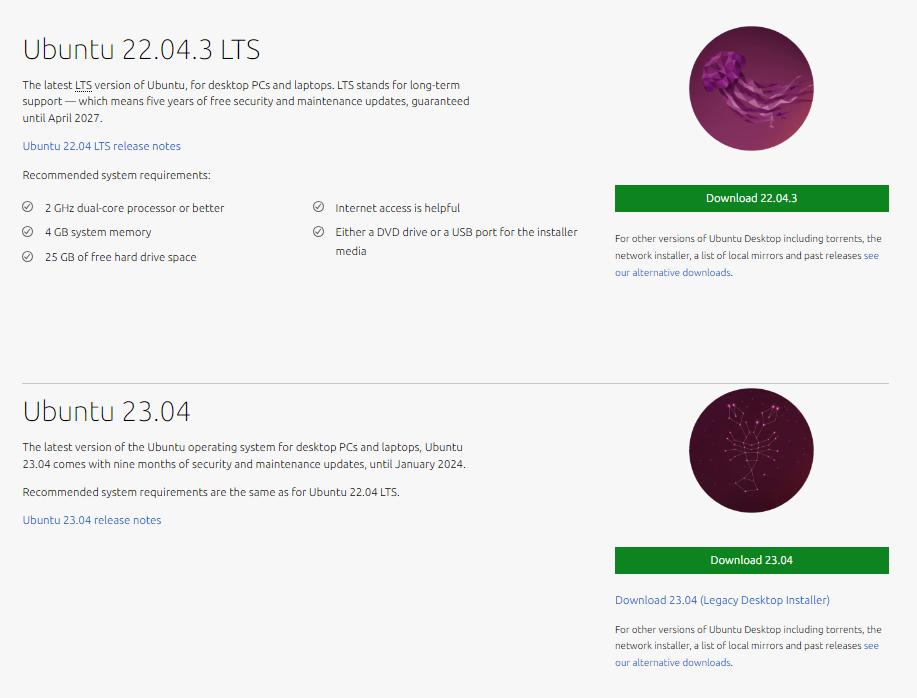Open Download 23.04 Legacy Desktop Installer link
This screenshot has width=917, height=698.
722,600
